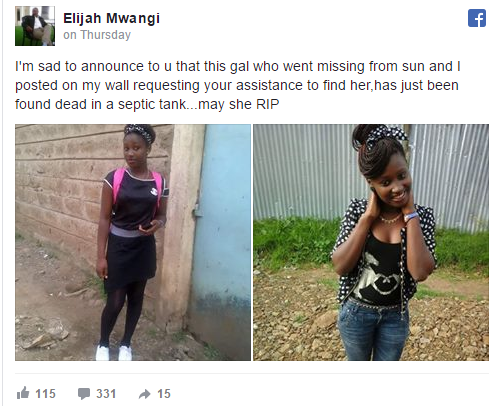Open the right photo with the metal fence
Screen dimensions: 491x406
pyautogui.click(x=371, y=242)
